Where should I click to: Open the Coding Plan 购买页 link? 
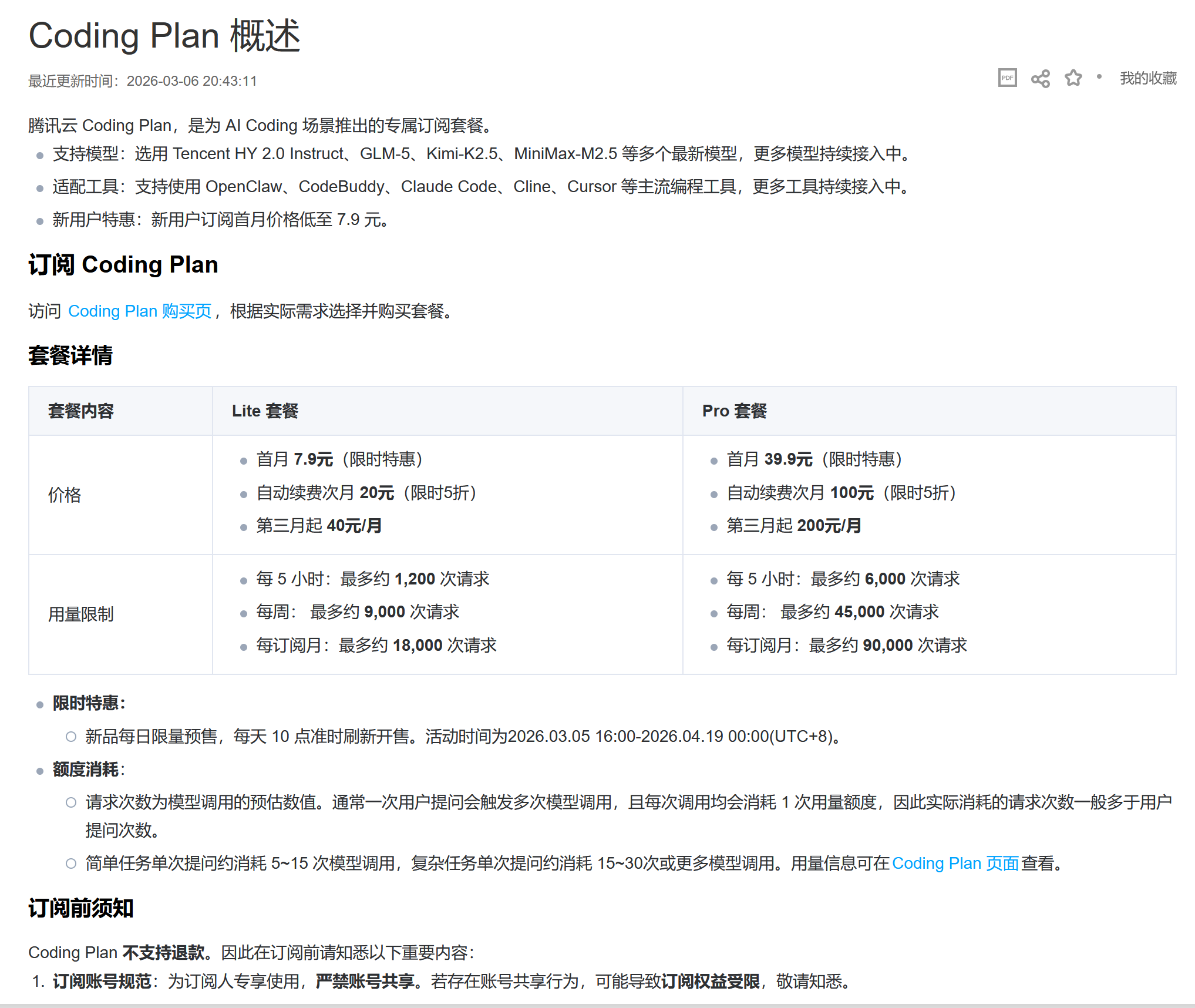(140, 311)
